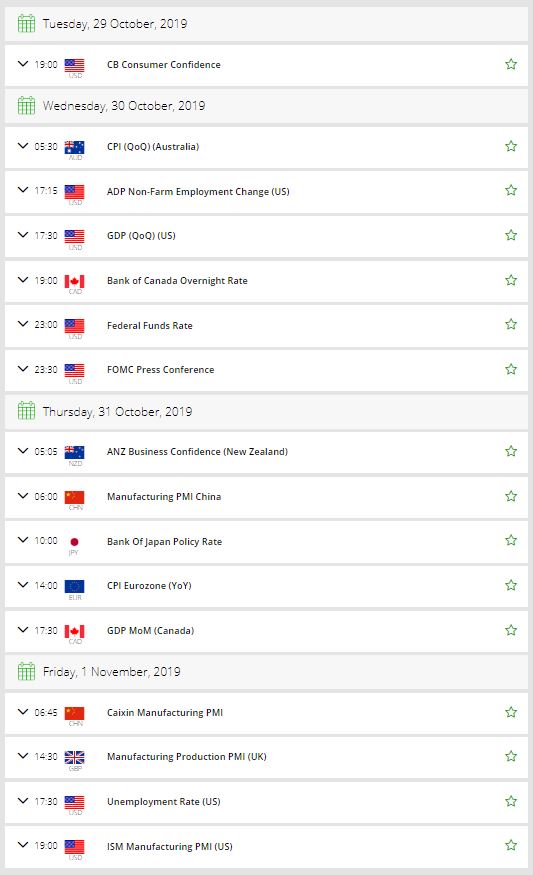Expand Bank of Canada Overnight Rate row

point(23,280)
